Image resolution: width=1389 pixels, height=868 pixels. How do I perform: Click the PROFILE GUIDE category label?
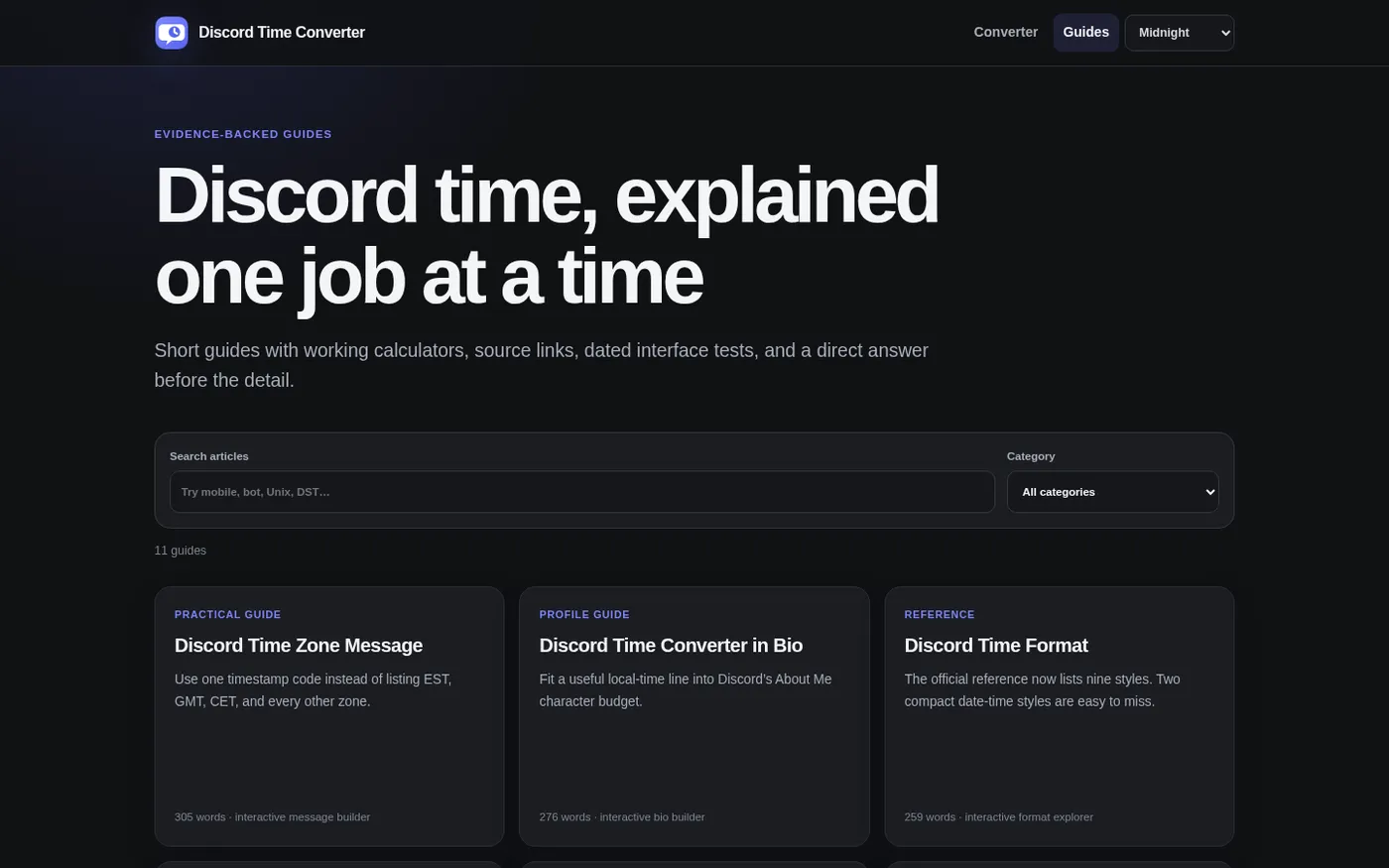[584, 615]
